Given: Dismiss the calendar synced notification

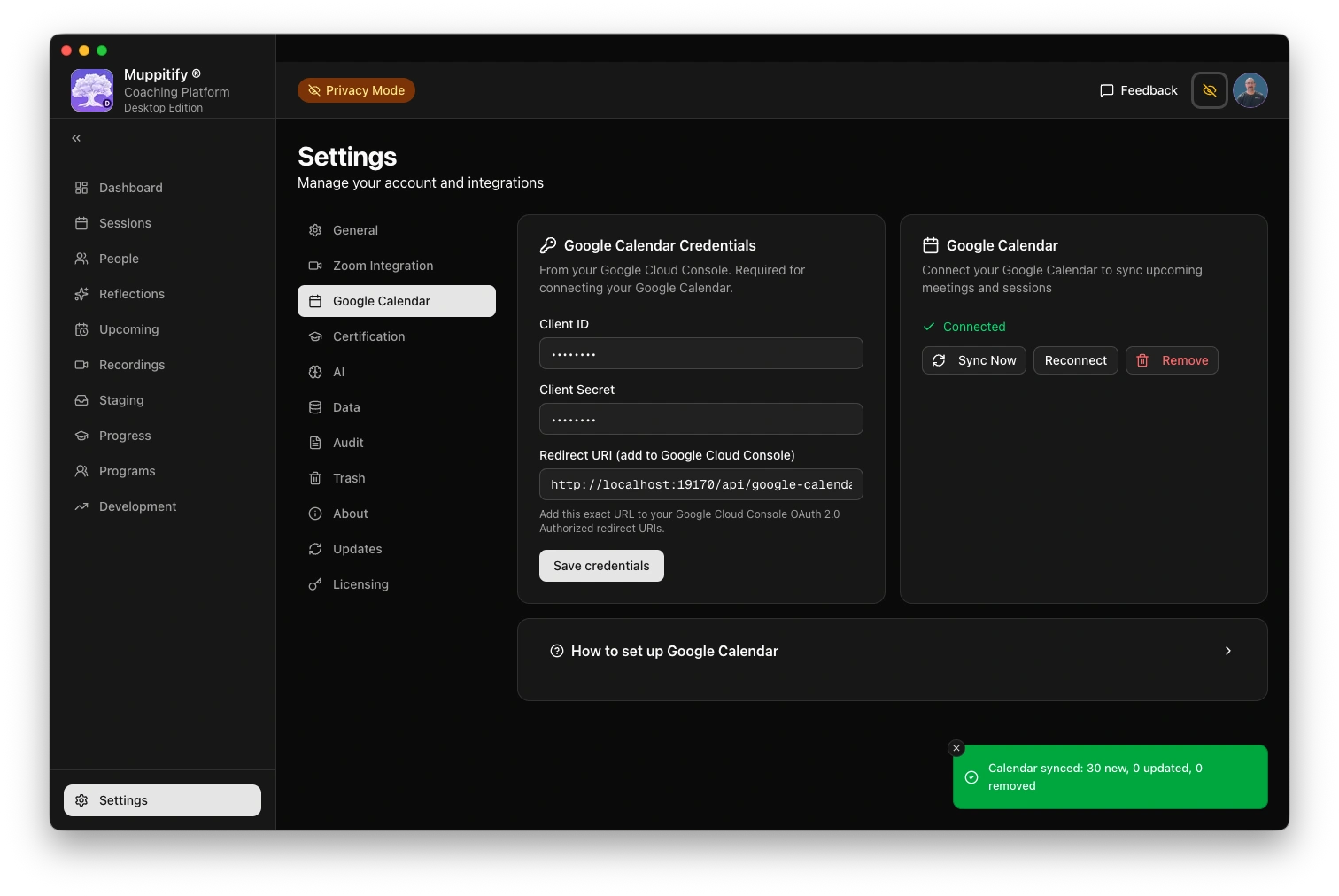Looking at the screenshot, I should (956, 748).
